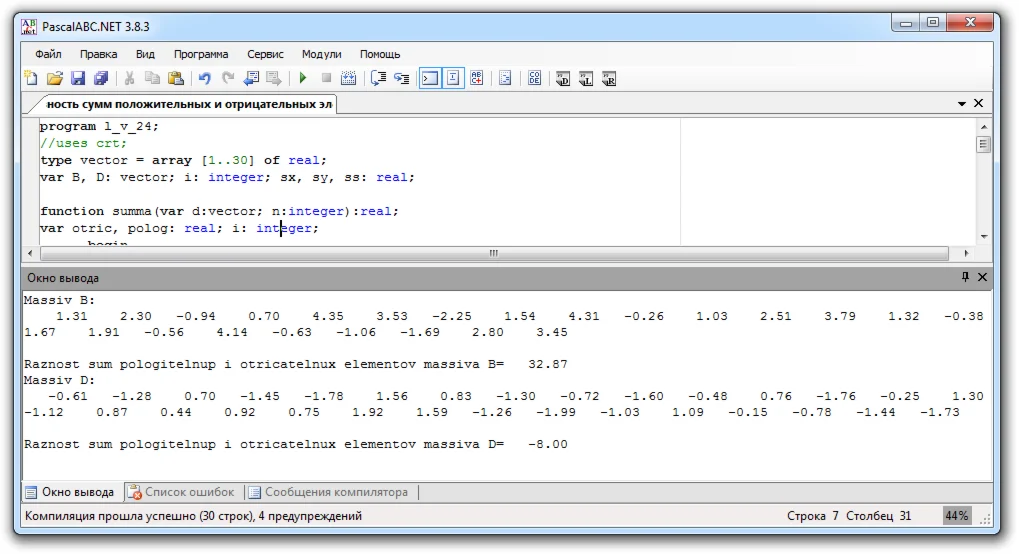This screenshot has height=554, width=1019.
Task: Save the current program file
Action: coord(78,78)
